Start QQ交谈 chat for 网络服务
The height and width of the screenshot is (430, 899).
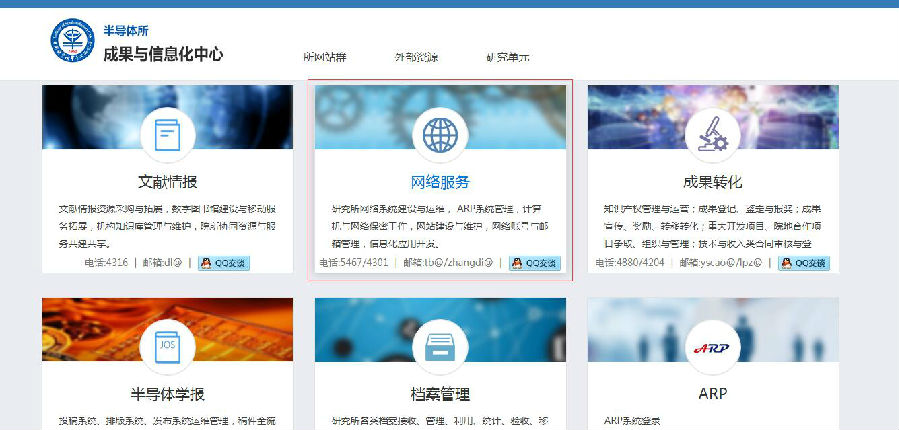(535, 264)
